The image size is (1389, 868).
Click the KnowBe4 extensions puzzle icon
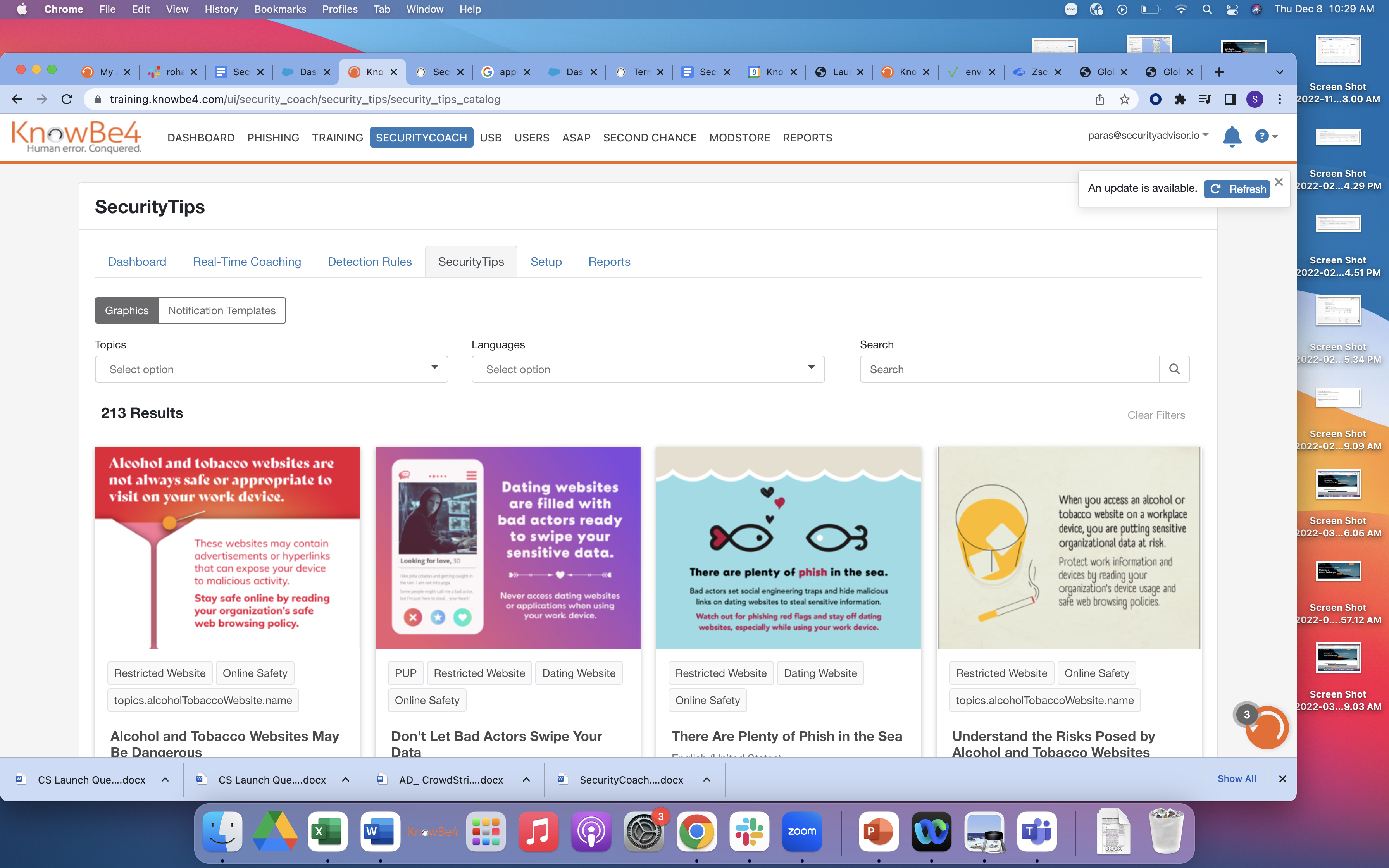(1179, 99)
